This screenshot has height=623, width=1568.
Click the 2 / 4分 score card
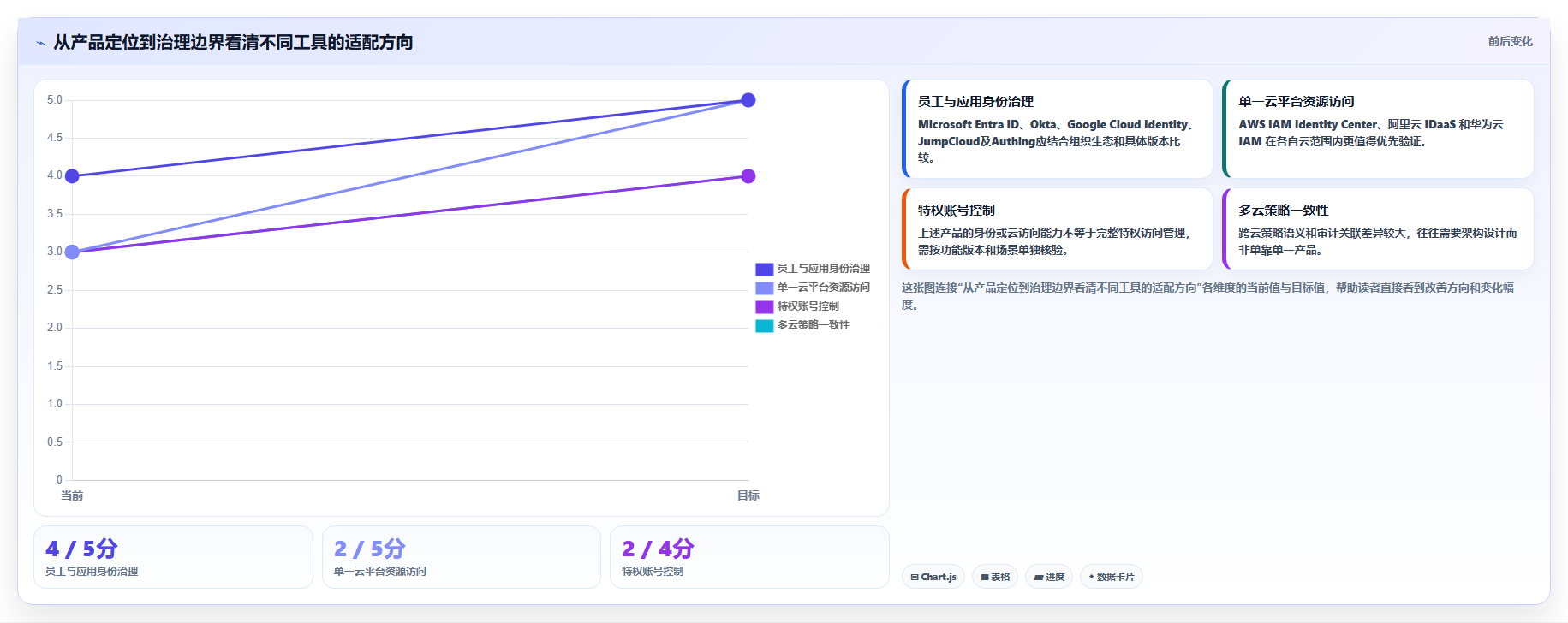749,557
